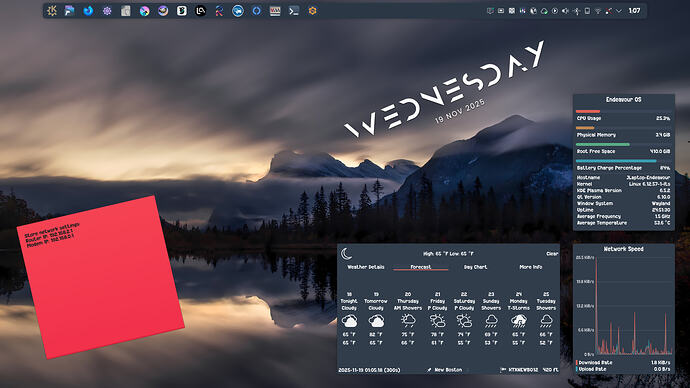Screen dimensions: 690x388
Task: Click the Thursday AM Showers forecast icon
Action: coord(408,321)
